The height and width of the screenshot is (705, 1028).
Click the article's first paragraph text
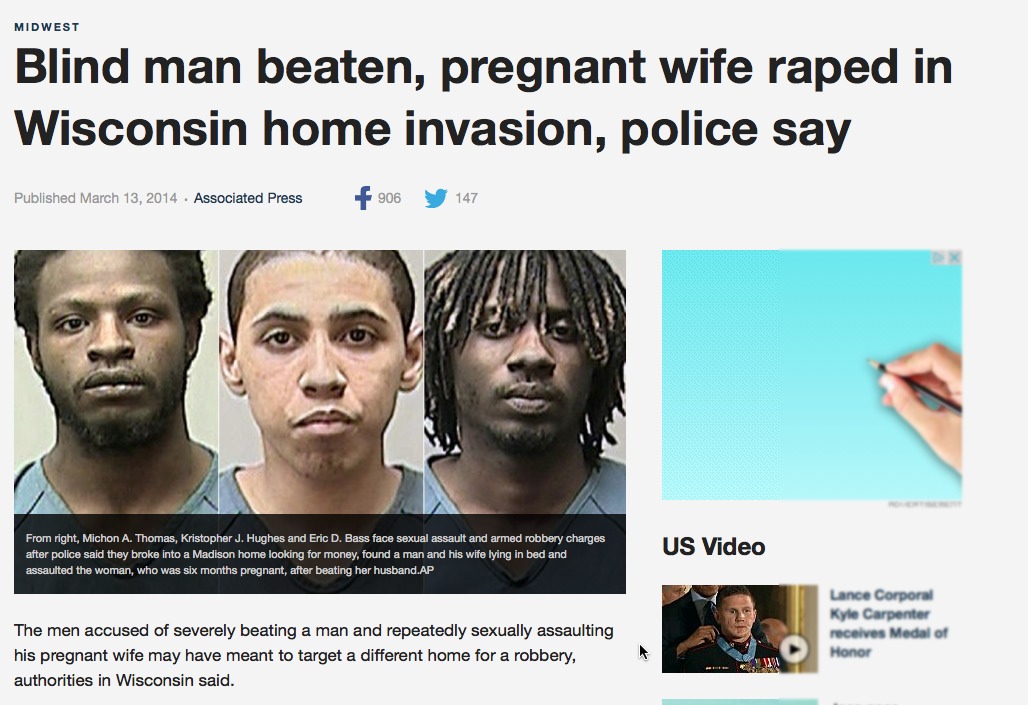[314, 655]
